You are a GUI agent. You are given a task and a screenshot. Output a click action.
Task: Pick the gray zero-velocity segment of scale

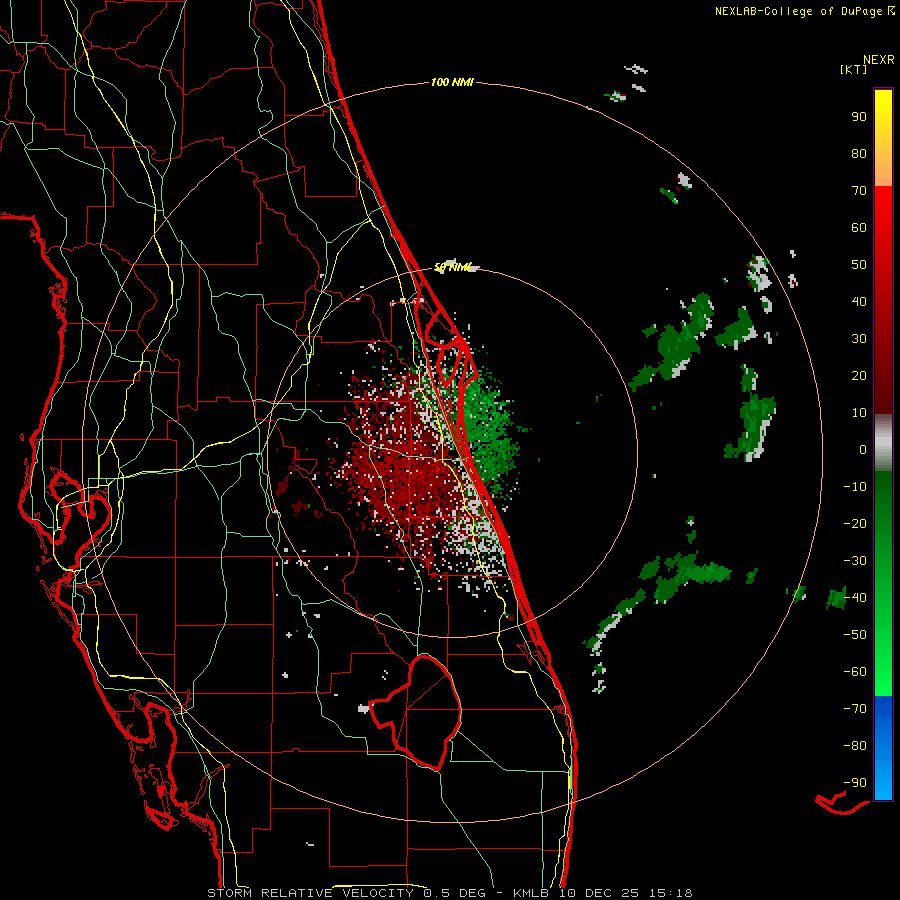point(883,442)
